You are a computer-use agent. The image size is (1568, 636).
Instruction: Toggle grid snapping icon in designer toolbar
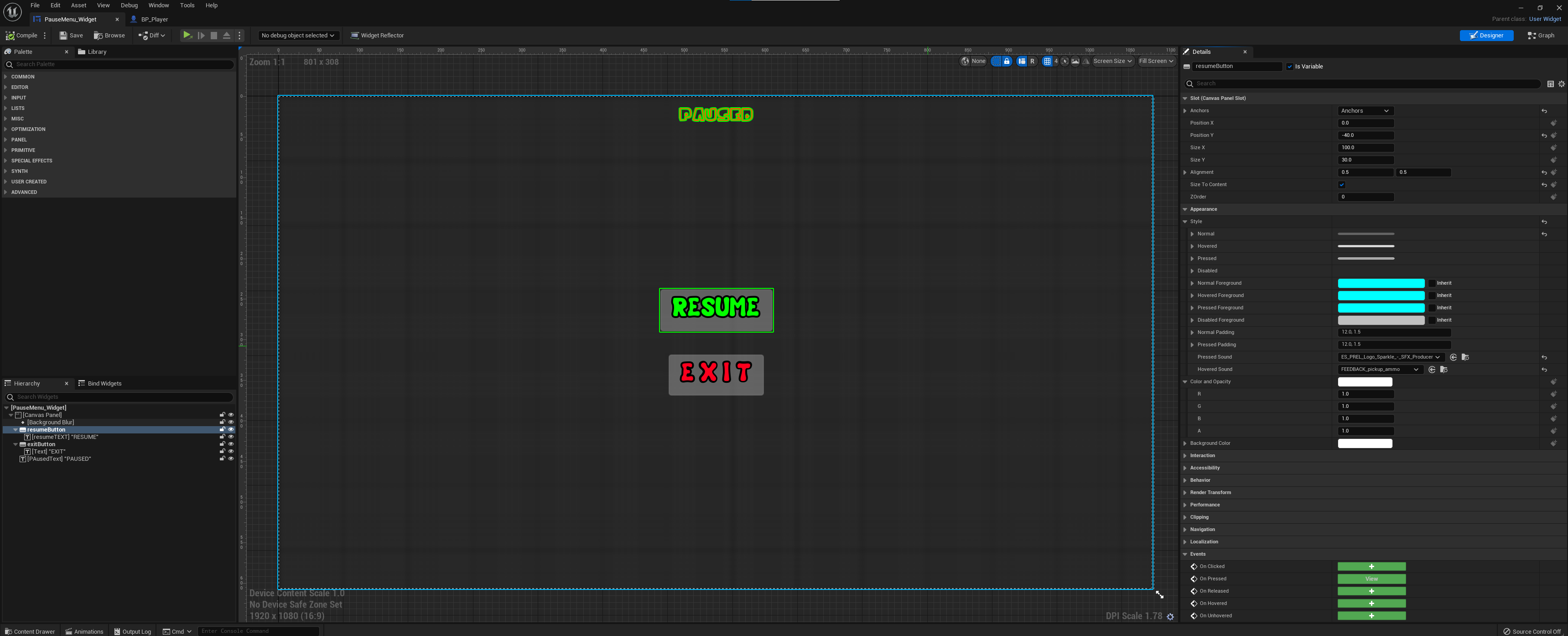click(1047, 61)
